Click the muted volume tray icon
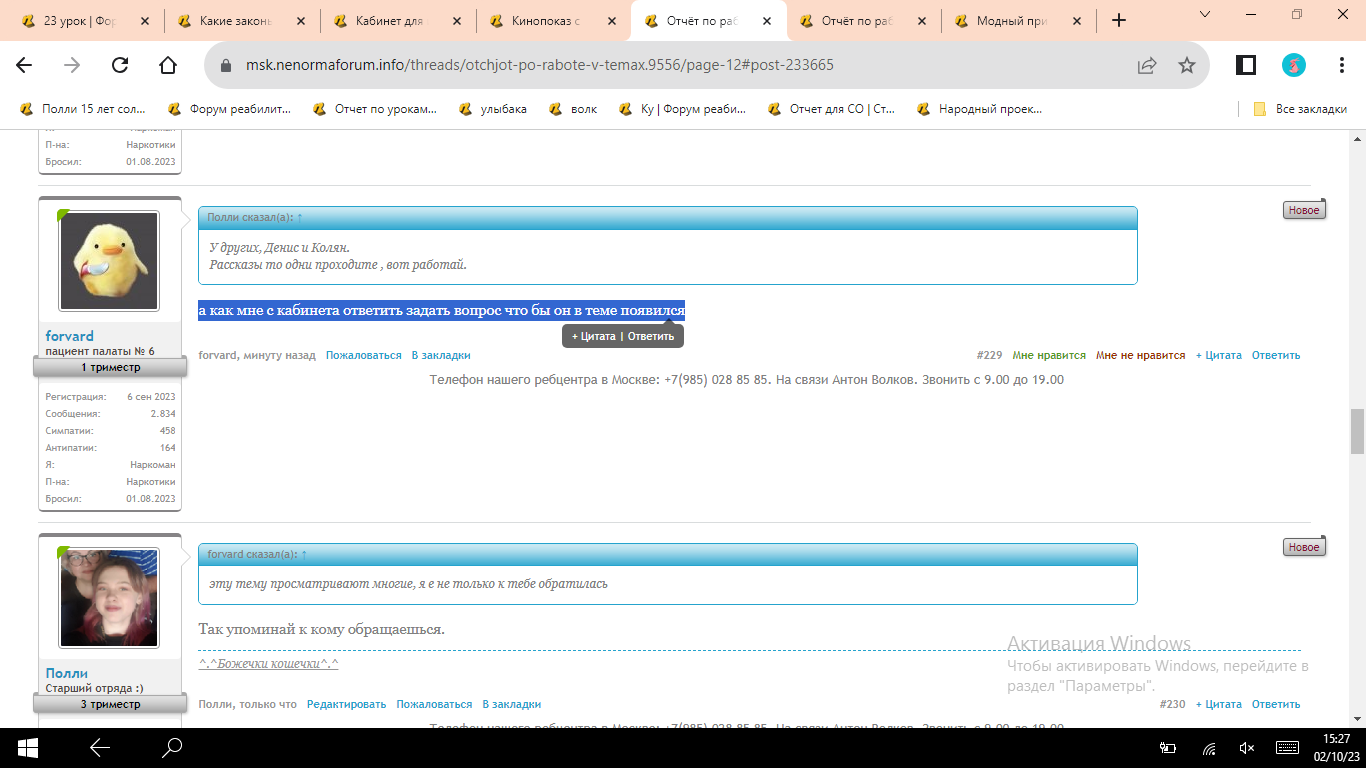Viewport: 1366px width, 768px height. click(1247, 748)
